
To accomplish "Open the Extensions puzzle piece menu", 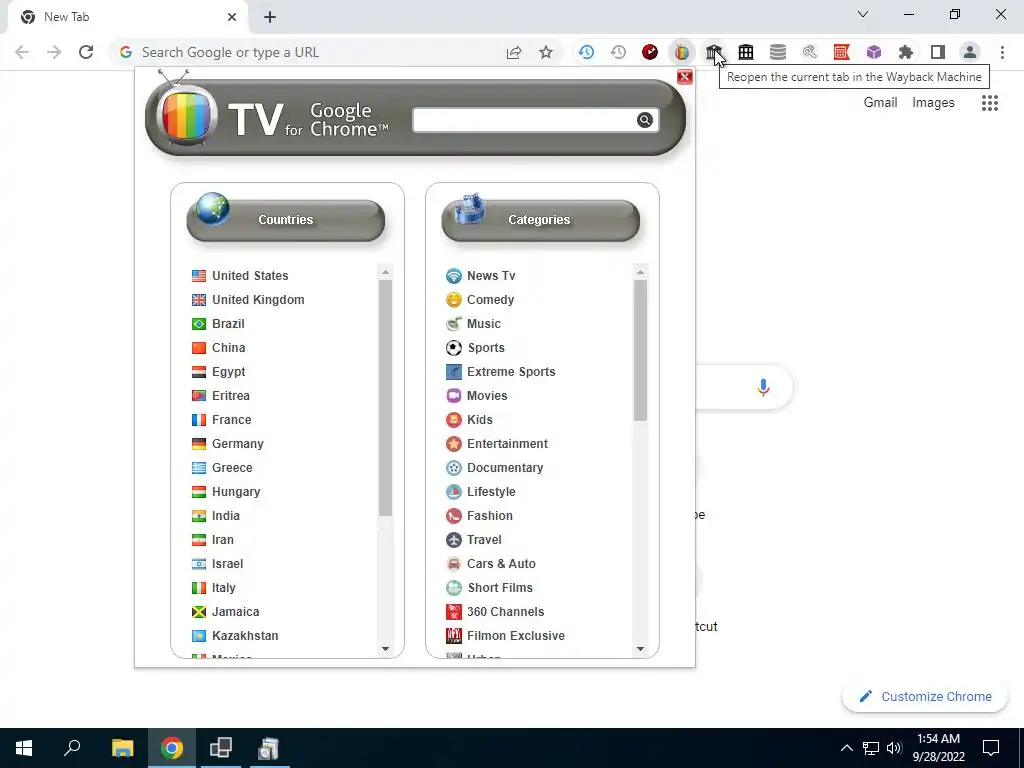I will point(905,52).
